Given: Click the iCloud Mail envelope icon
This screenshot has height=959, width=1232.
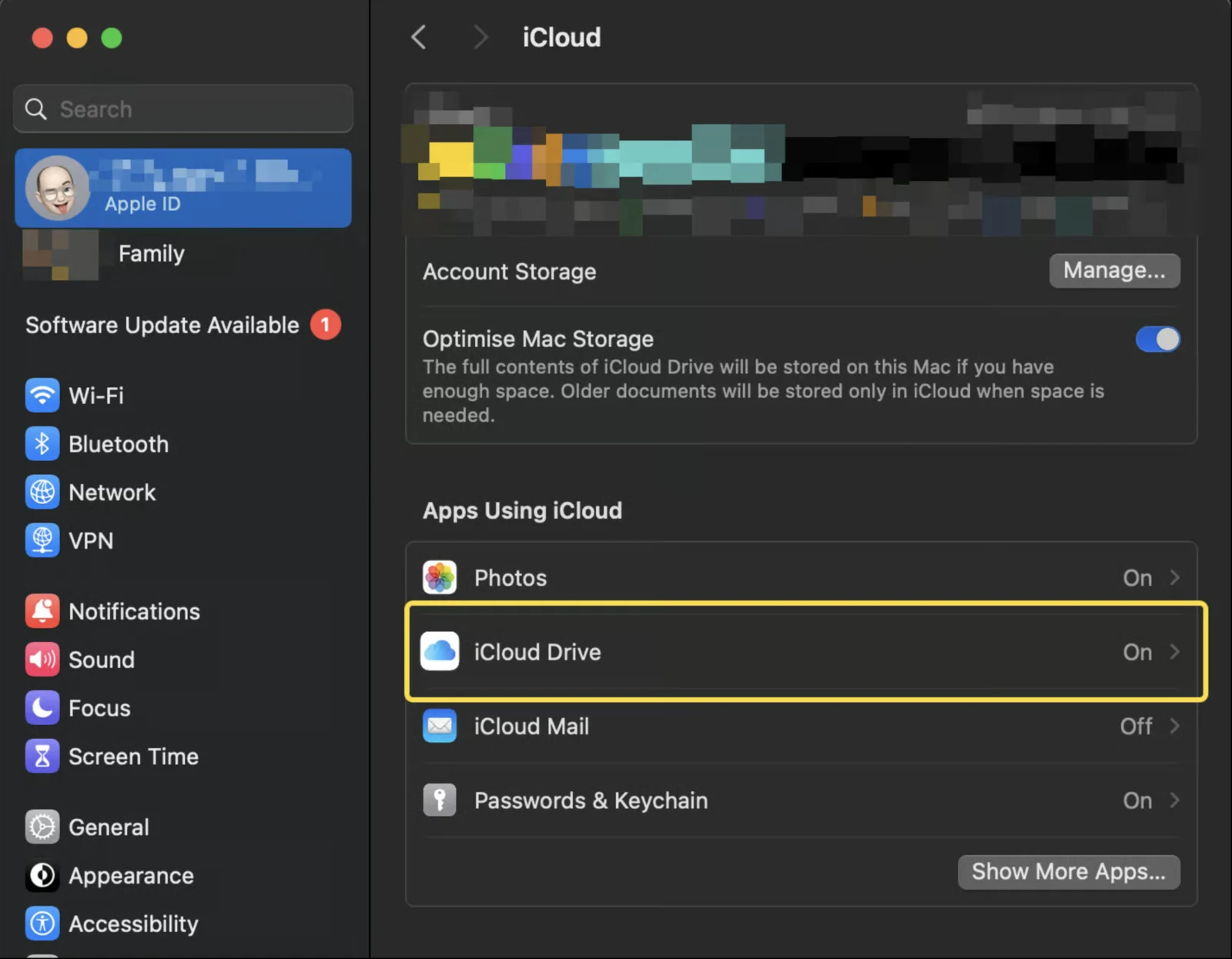Looking at the screenshot, I should tap(440, 726).
